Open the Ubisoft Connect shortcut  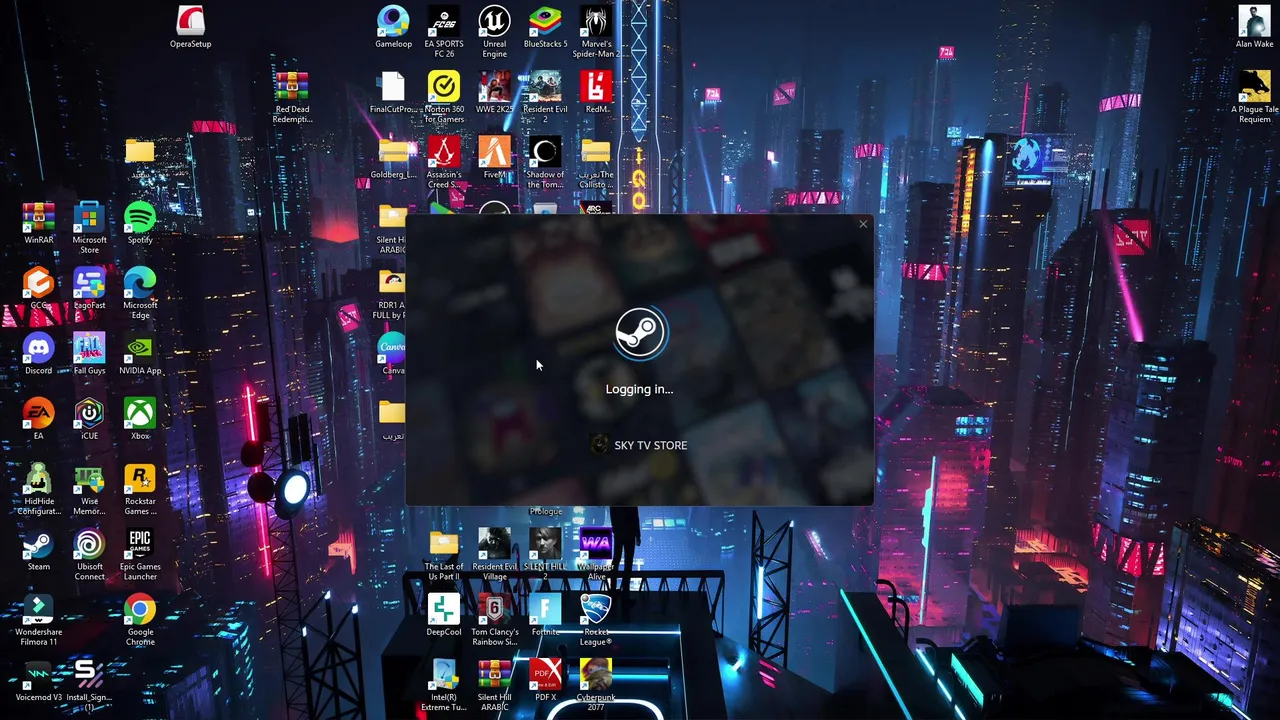(x=89, y=554)
